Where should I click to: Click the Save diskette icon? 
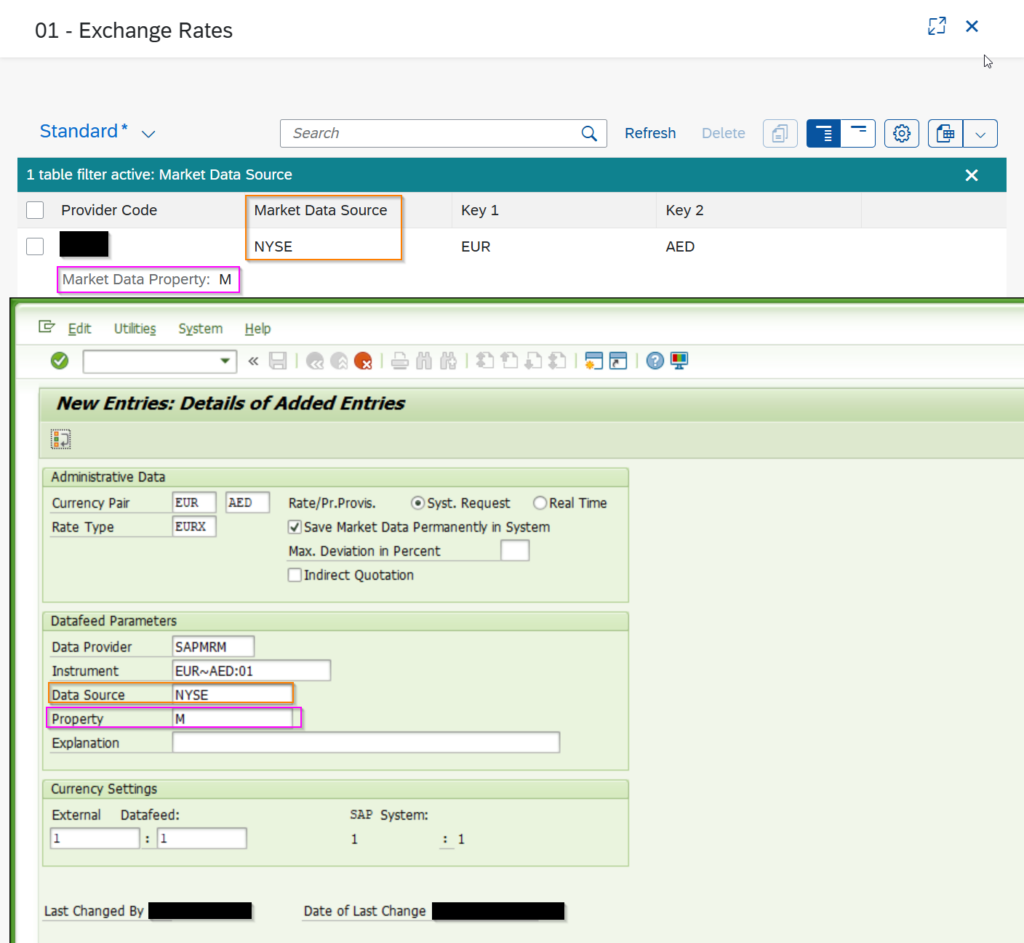278,360
